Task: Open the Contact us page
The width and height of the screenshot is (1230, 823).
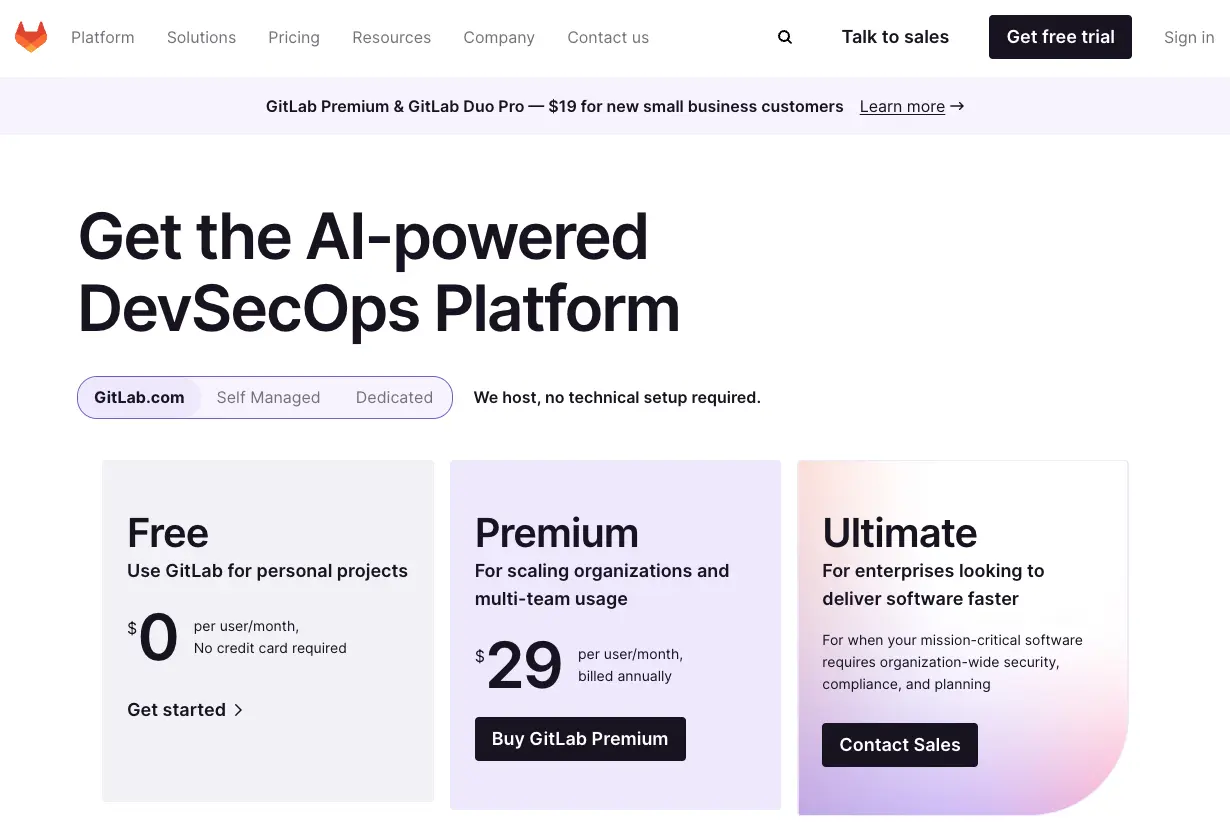Action: point(608,37)
